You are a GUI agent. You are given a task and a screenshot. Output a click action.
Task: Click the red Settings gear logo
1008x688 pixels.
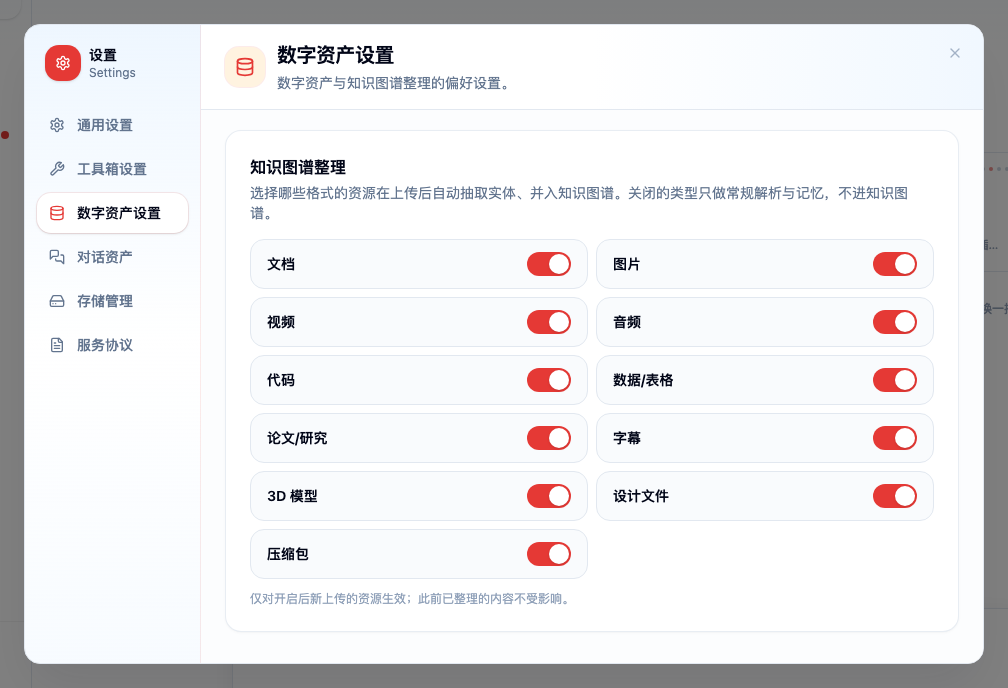pos(63,63)
